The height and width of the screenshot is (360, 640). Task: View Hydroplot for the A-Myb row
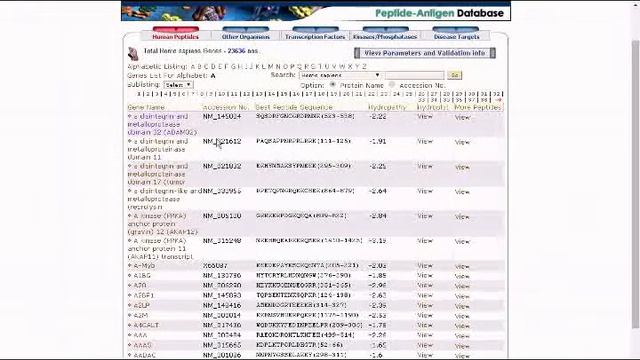(x=425, y=266)
